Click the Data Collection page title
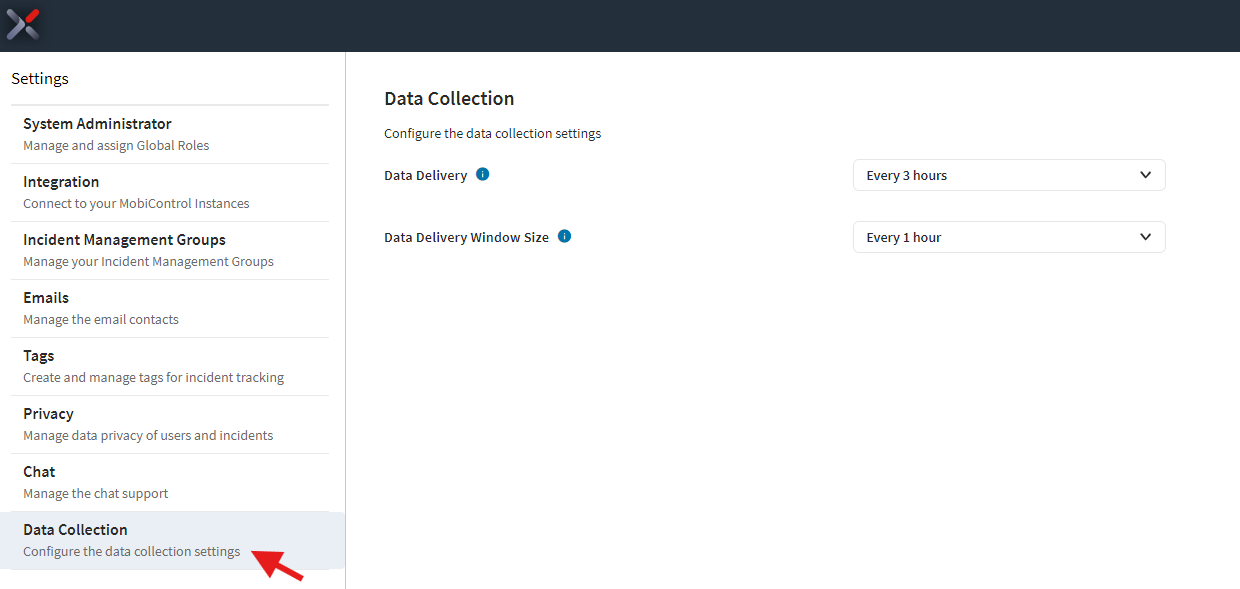 click(449, 99)
